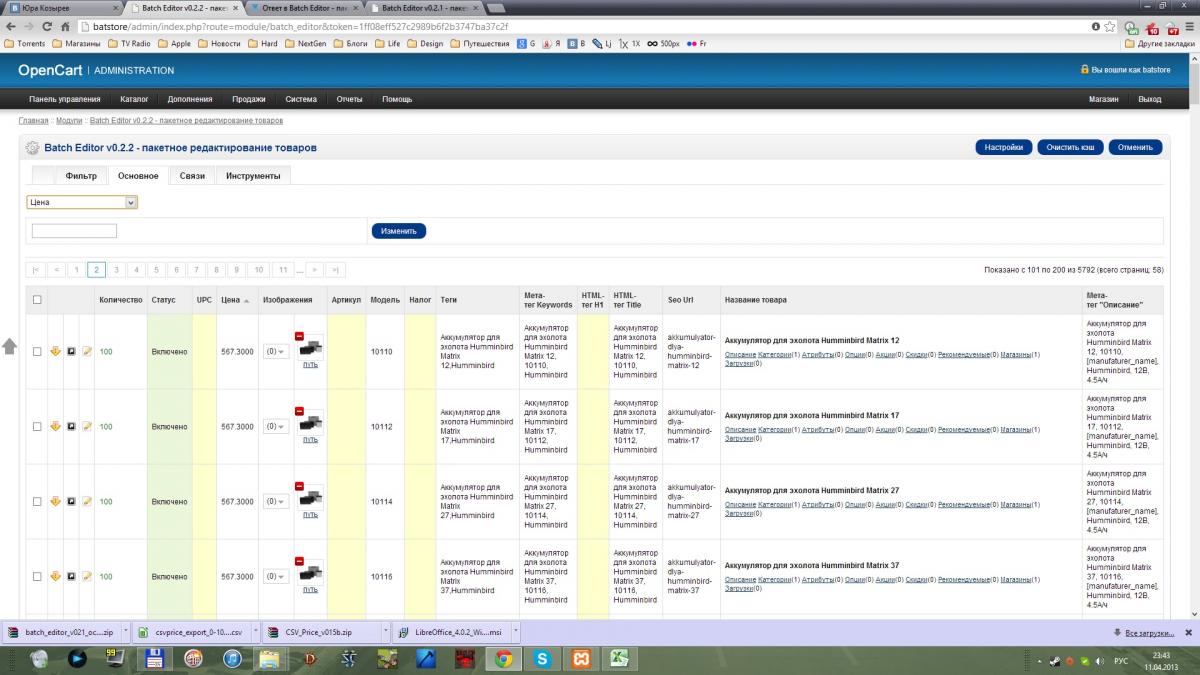The image size is (1200, 675).
Task: Click the pencil edit icon in the 10116 row
Action: [x=87, y=577]
